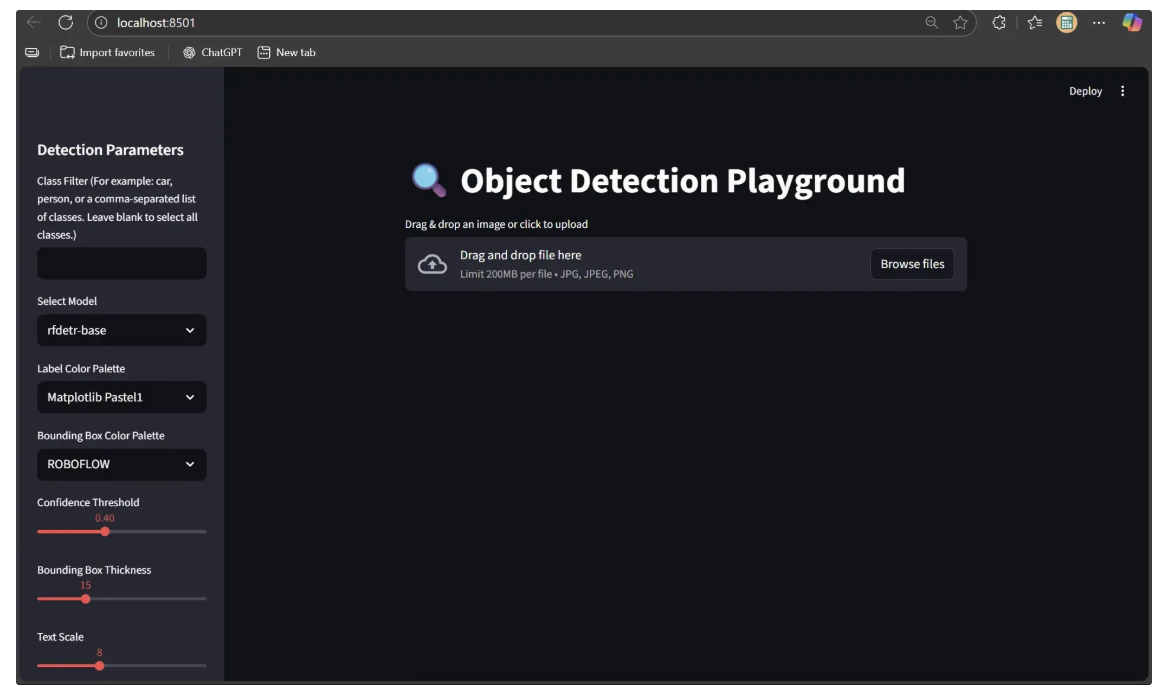Click the Browse files button
Screen dimensions: 1162x696
[x=912, y=264]
